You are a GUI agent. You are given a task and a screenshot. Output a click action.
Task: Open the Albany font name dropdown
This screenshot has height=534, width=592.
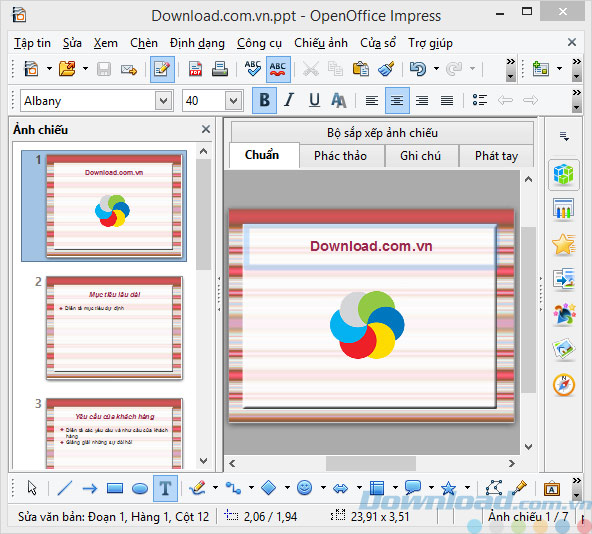click(x=164, y=101)
